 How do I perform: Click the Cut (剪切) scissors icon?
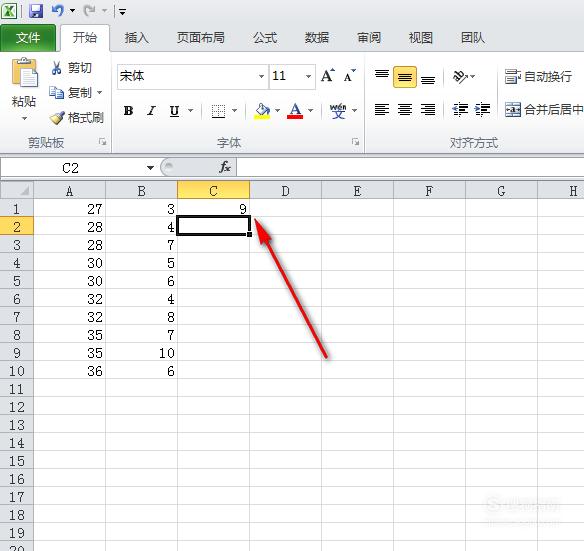pyautogui.click(x=56, y=68)
